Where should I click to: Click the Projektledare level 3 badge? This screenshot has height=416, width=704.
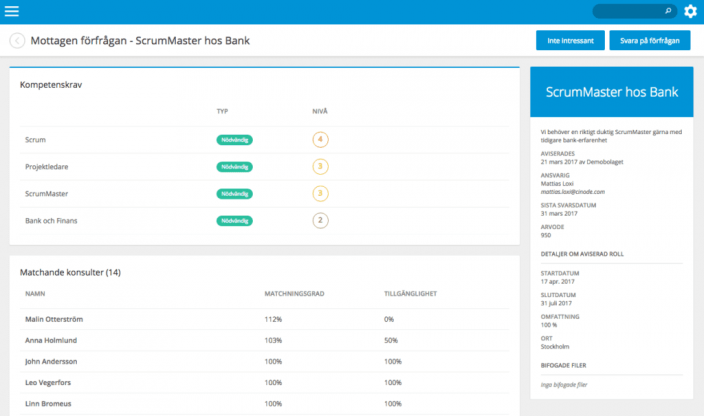(320, 166)
